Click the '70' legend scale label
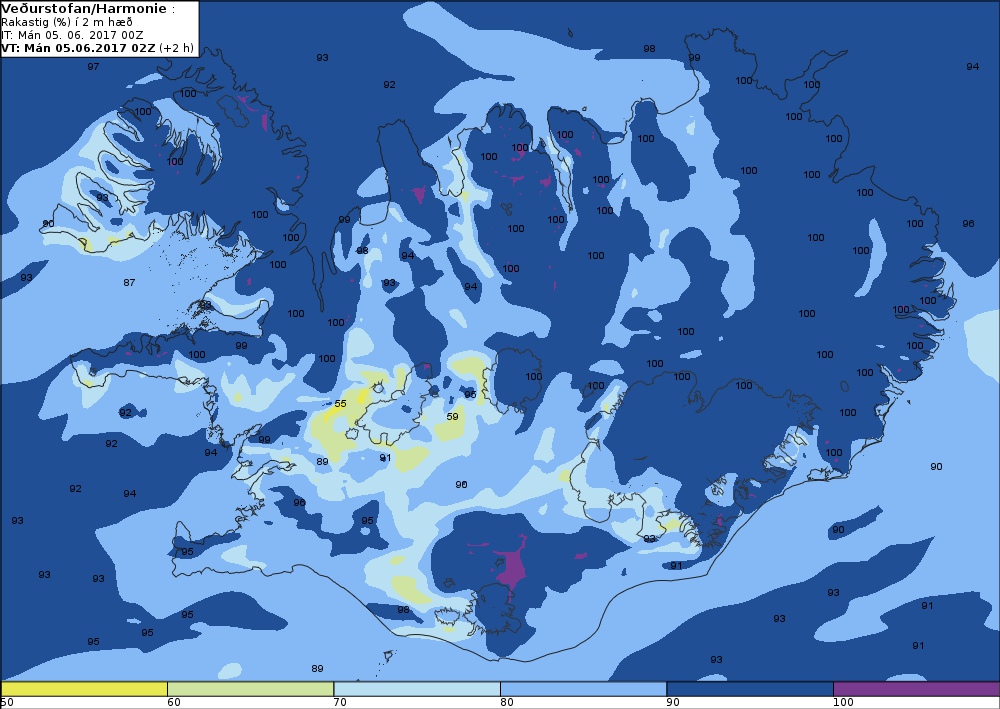Viewport: 1000px width, 709px height. (x=341, y=703)
